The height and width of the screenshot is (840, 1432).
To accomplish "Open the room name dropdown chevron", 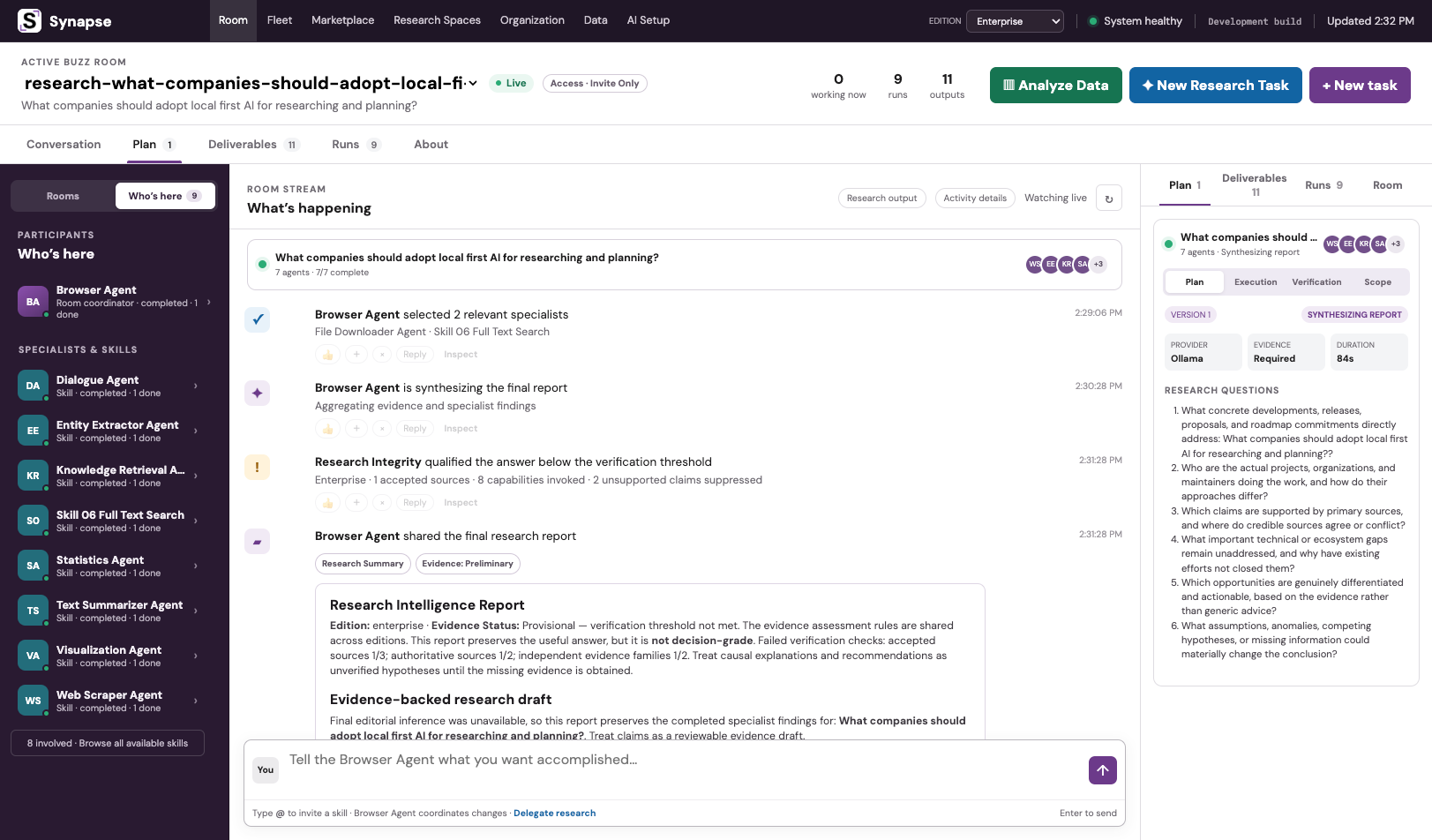I will tap(473, 83).
